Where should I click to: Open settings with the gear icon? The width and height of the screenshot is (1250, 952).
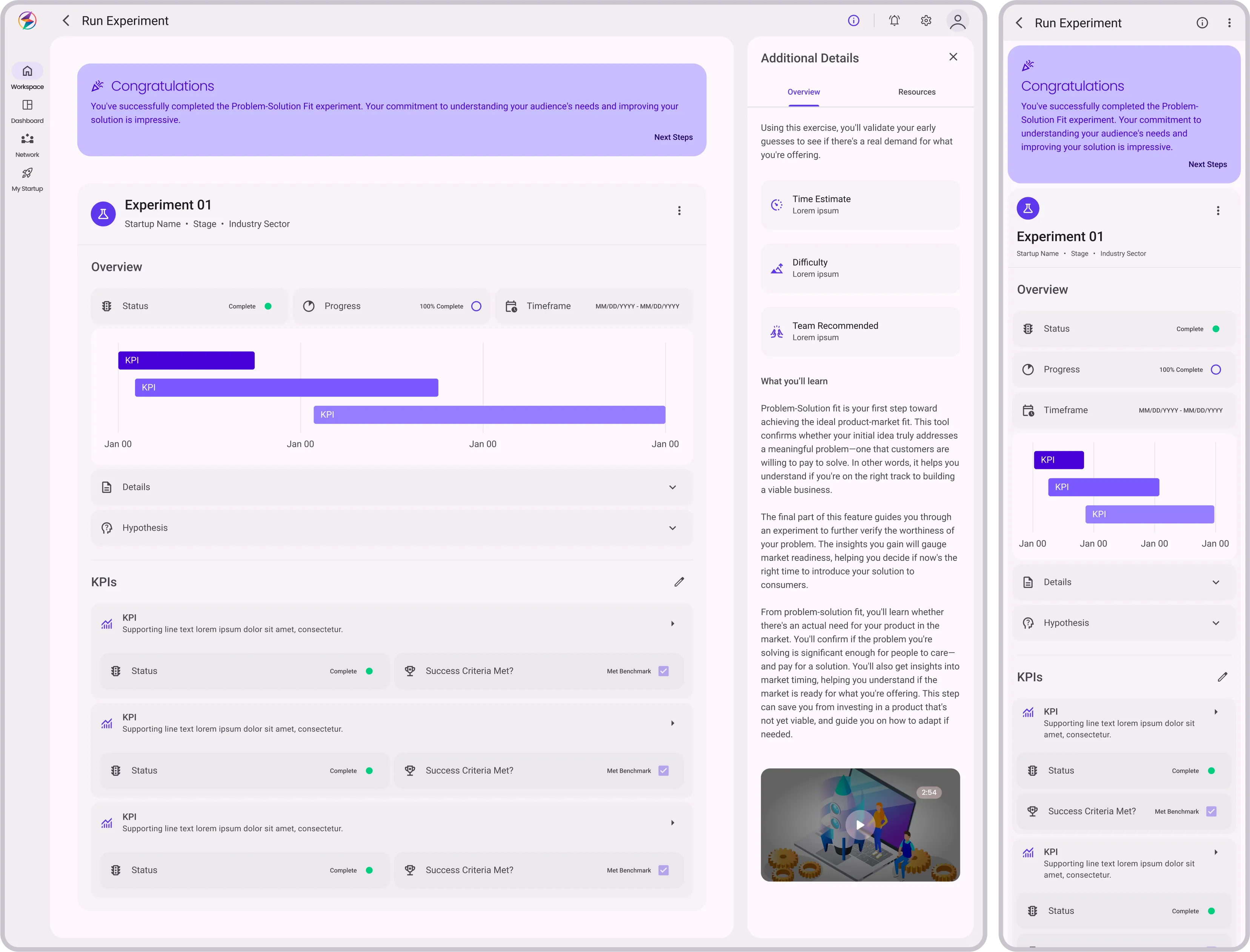[926, 20]
